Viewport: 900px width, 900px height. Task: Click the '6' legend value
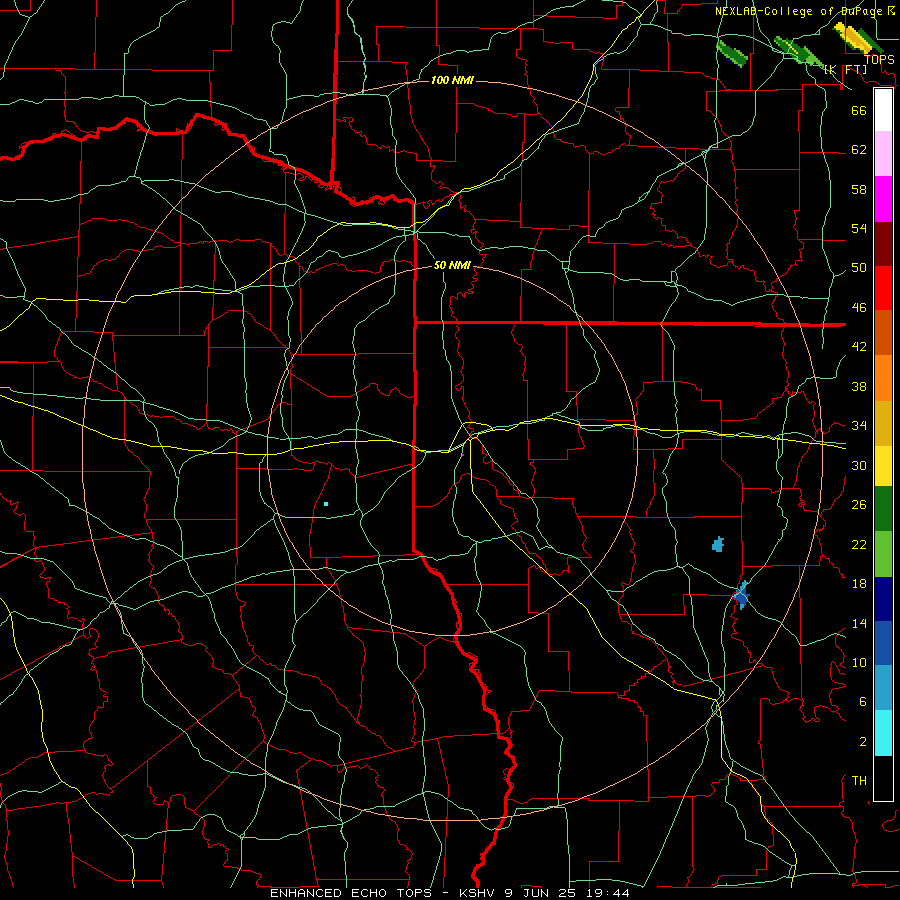[x=863, y=702]
